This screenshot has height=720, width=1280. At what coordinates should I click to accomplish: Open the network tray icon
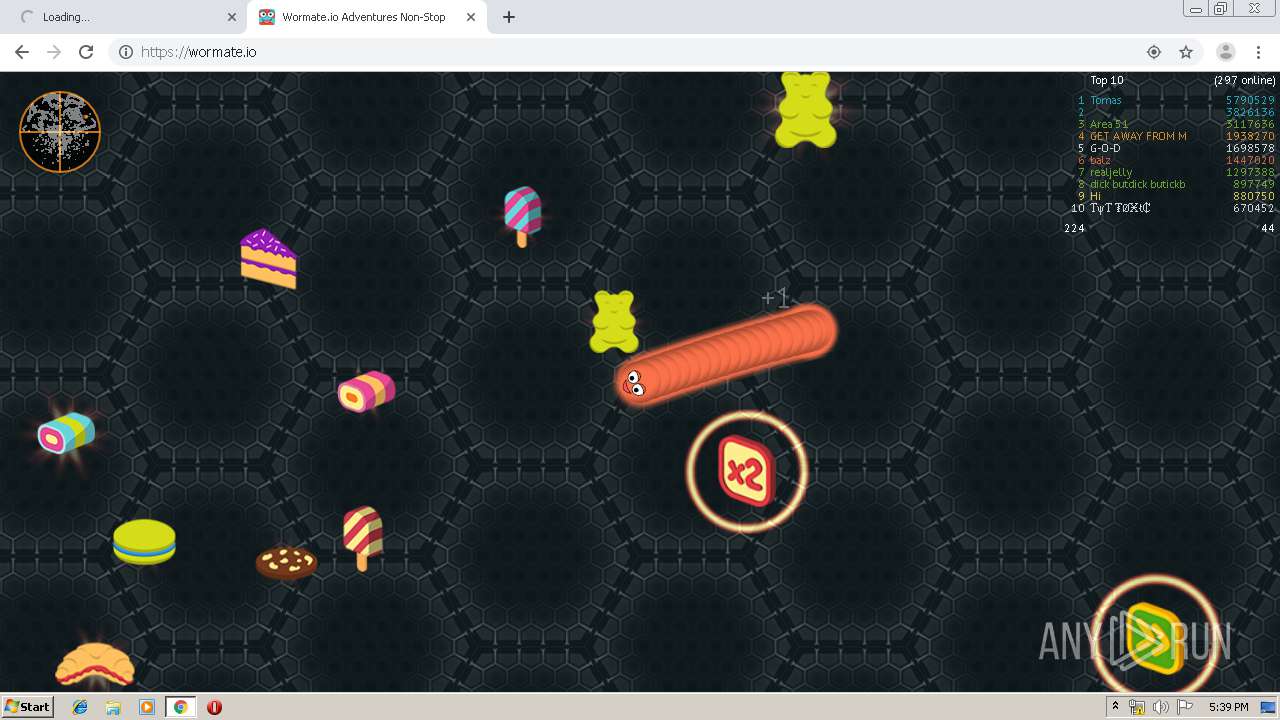1137,707
